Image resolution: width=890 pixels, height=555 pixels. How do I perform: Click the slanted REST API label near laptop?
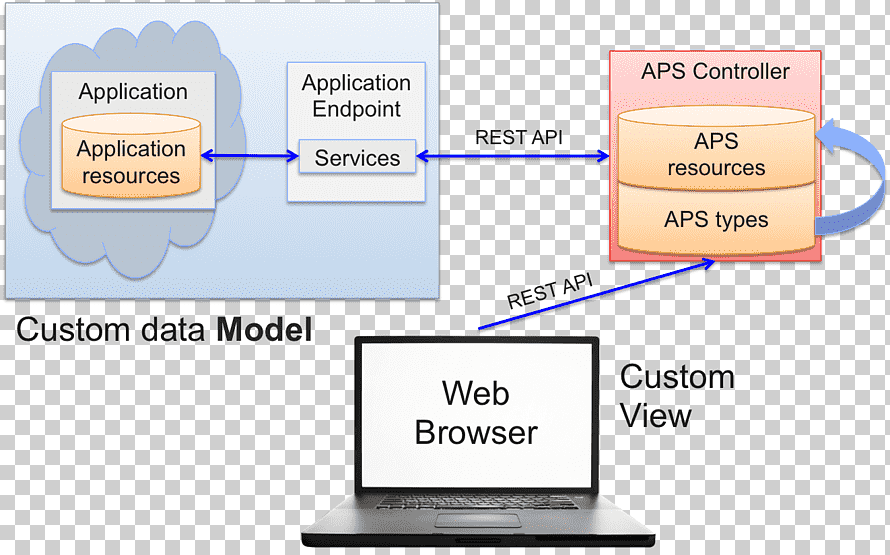[x=549, y=291]
